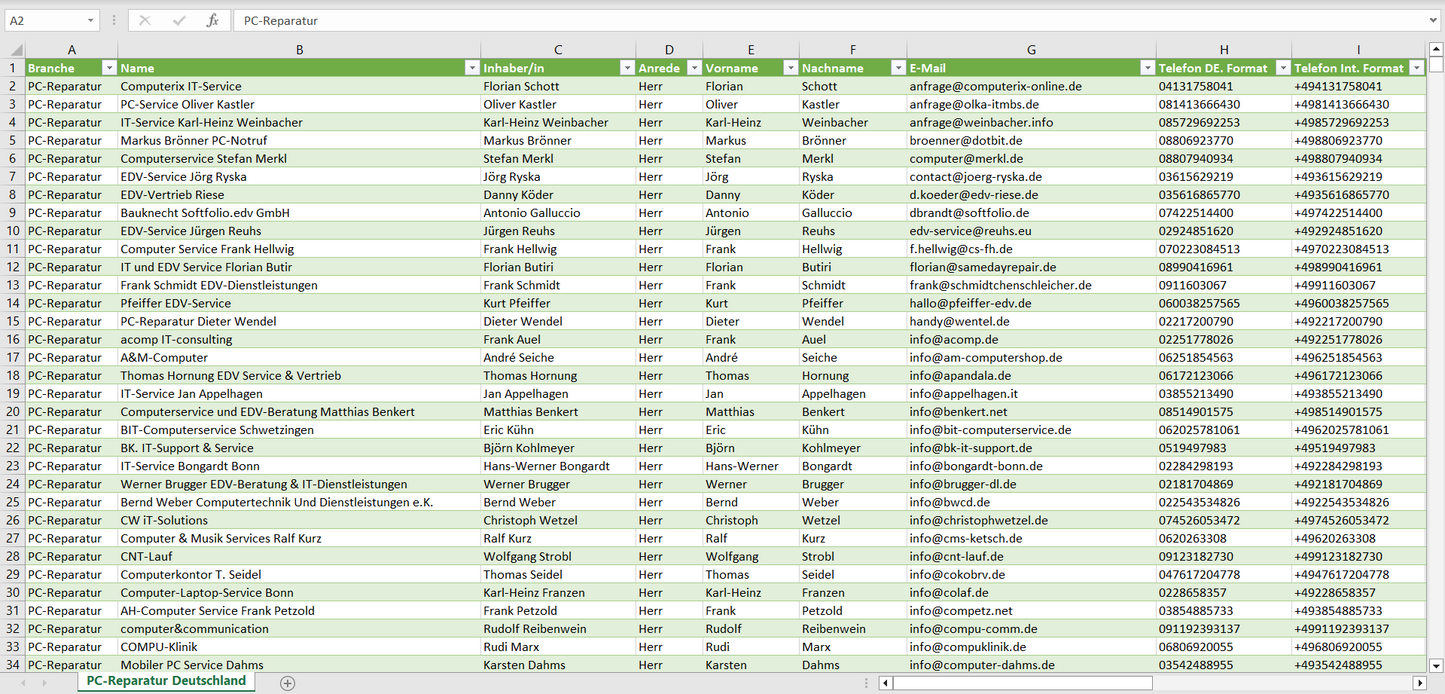Click the Select All corner triangle

pos(16,50)
